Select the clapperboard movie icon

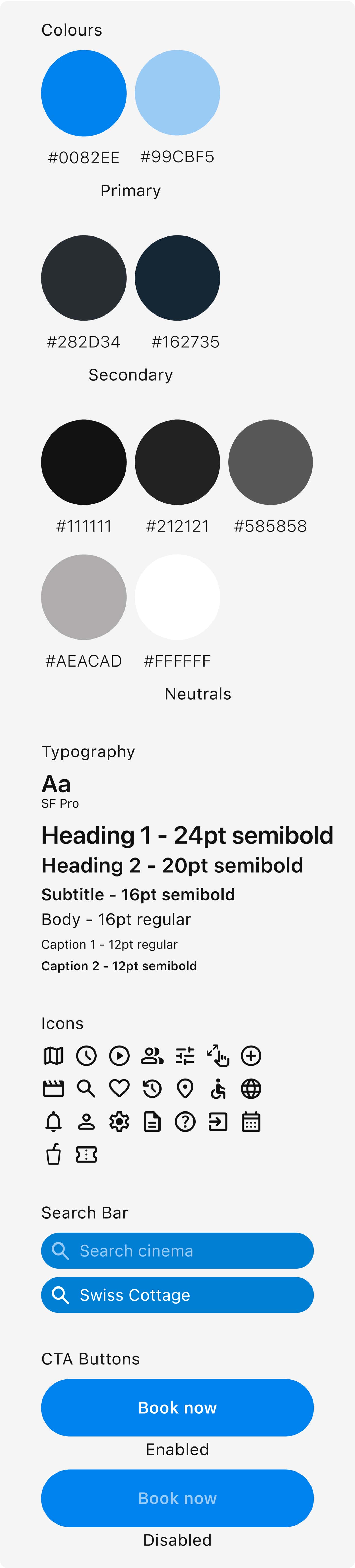[54, 1088]
